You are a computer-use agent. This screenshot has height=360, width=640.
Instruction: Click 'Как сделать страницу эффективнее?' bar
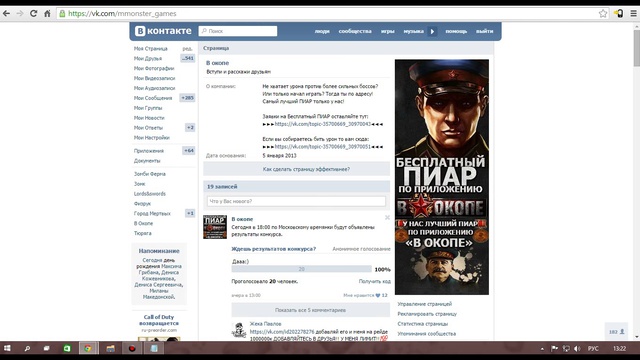(x=297, y=169)
